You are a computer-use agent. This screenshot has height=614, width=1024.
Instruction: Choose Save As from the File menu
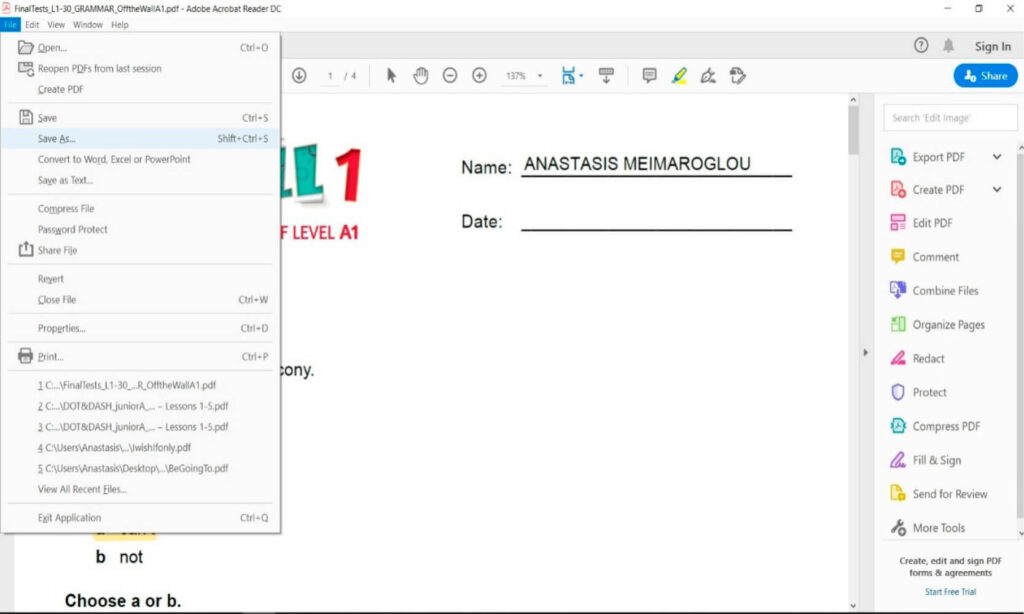tap(56, 139)
